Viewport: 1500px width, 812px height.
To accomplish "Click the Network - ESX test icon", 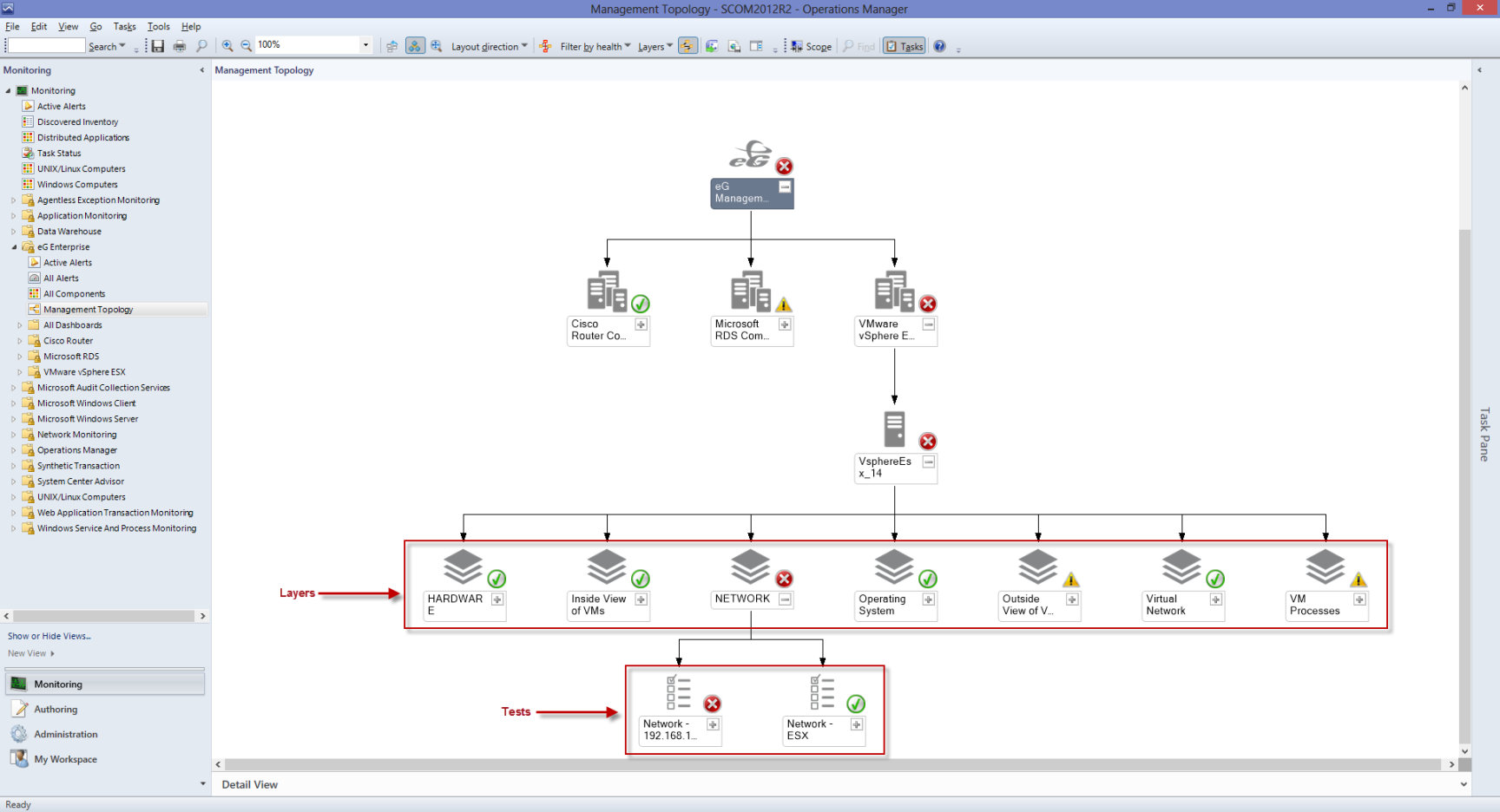I will [822, 692].
